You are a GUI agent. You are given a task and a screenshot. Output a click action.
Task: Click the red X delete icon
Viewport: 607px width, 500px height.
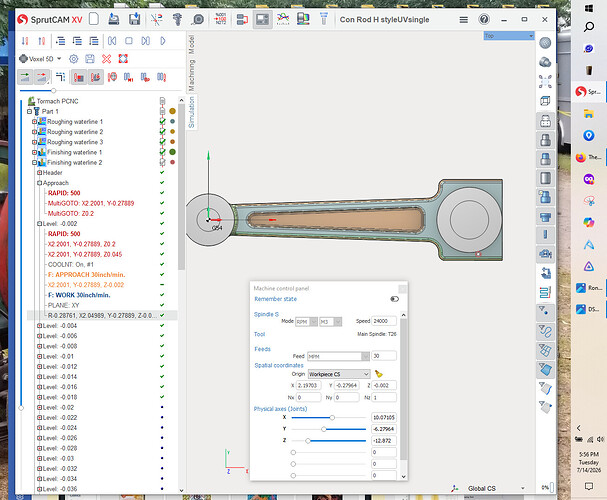click(x=106, y=59)
